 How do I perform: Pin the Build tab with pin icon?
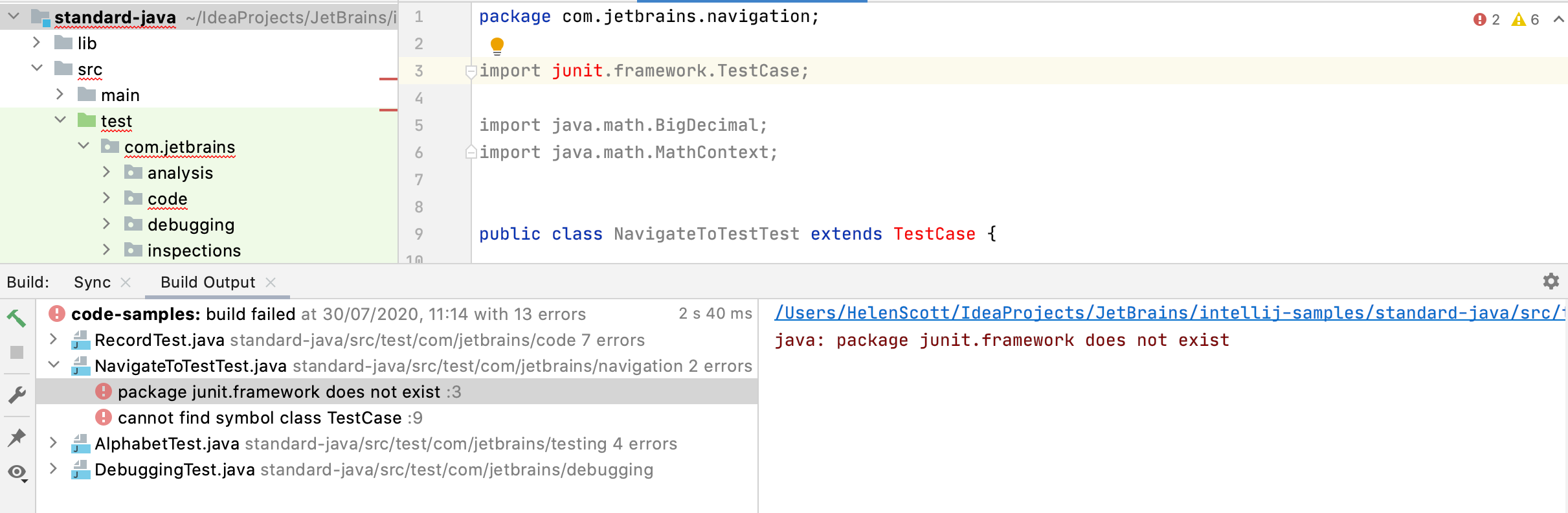pyautogui.click(x=16, y=438)
